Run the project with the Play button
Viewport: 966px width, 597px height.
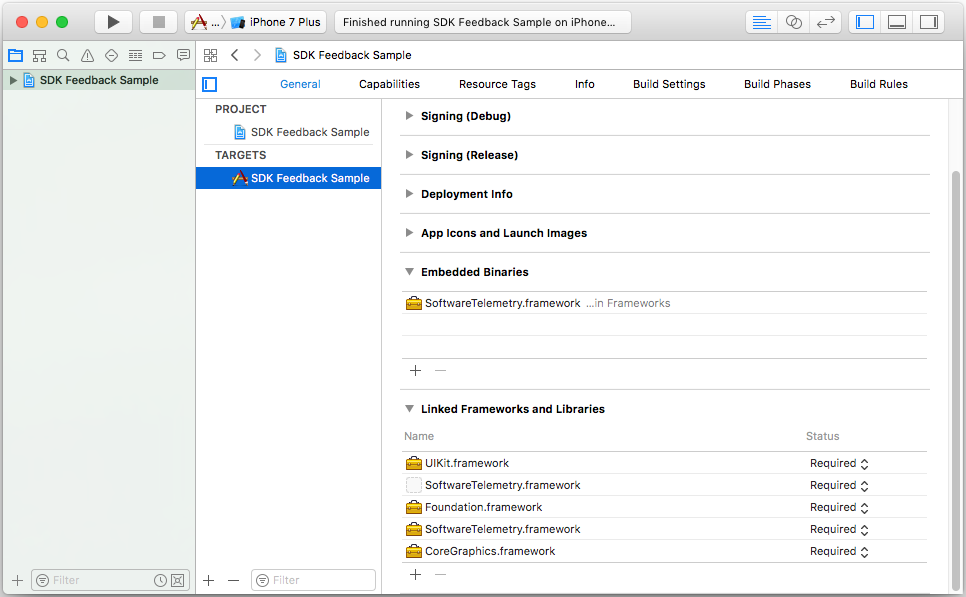coord(113,22)
